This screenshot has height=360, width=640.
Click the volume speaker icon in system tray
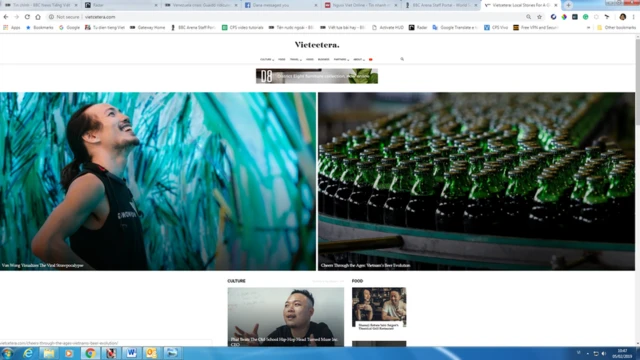point(604,353)
